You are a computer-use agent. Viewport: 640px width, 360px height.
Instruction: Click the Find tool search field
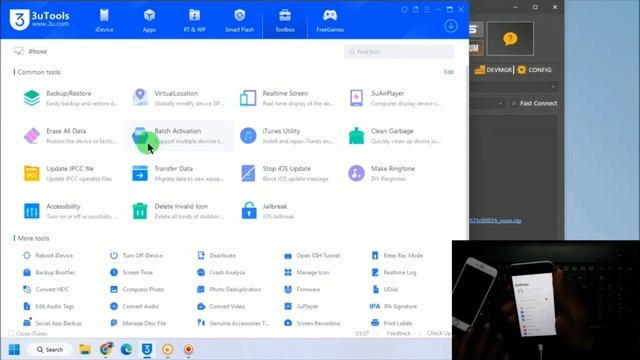pyautogui.click(x=399, y=52)
